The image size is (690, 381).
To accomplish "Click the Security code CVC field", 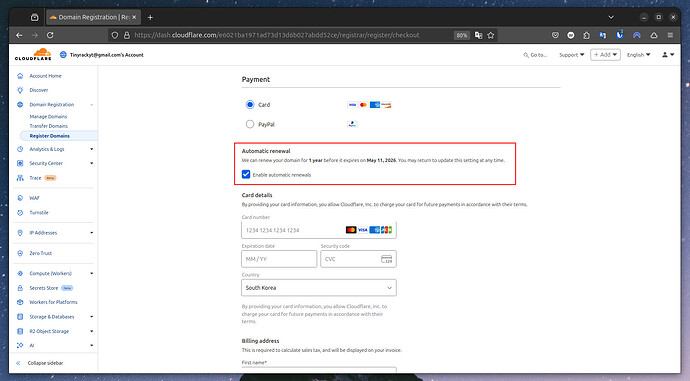I will pyautogui.click(x=358, y=259).
